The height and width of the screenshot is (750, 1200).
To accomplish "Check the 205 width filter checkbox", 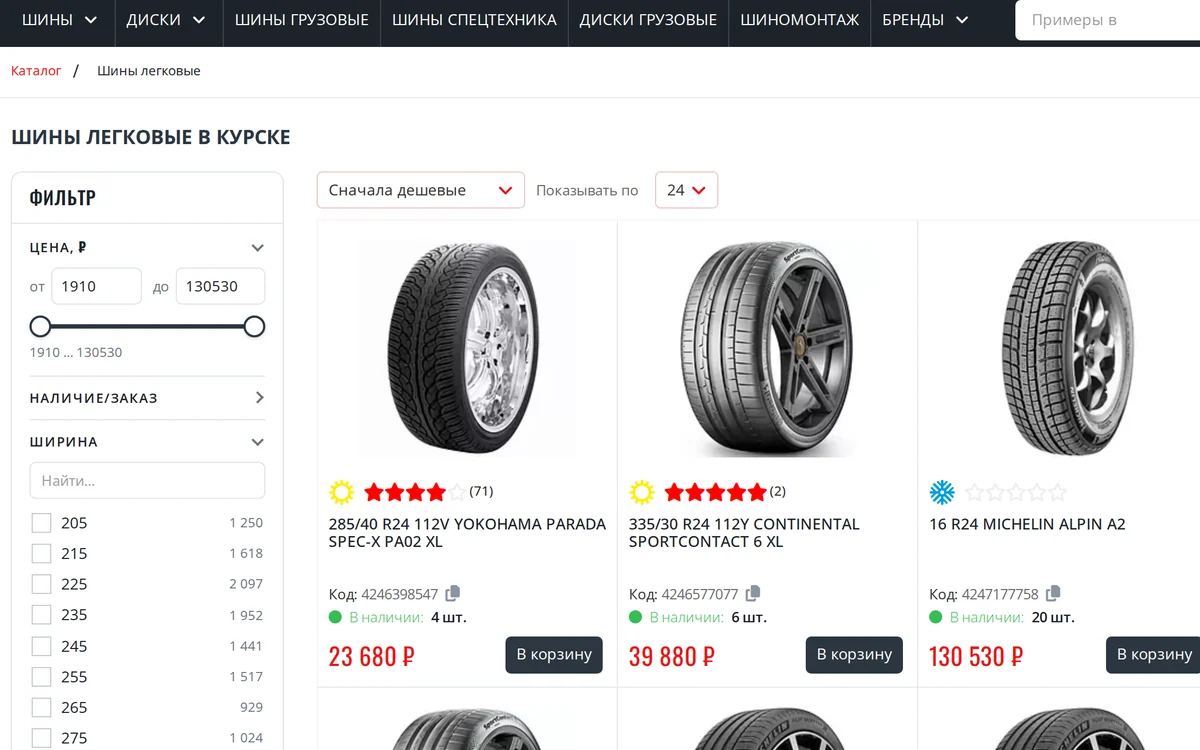I will (x=41, y=523).
